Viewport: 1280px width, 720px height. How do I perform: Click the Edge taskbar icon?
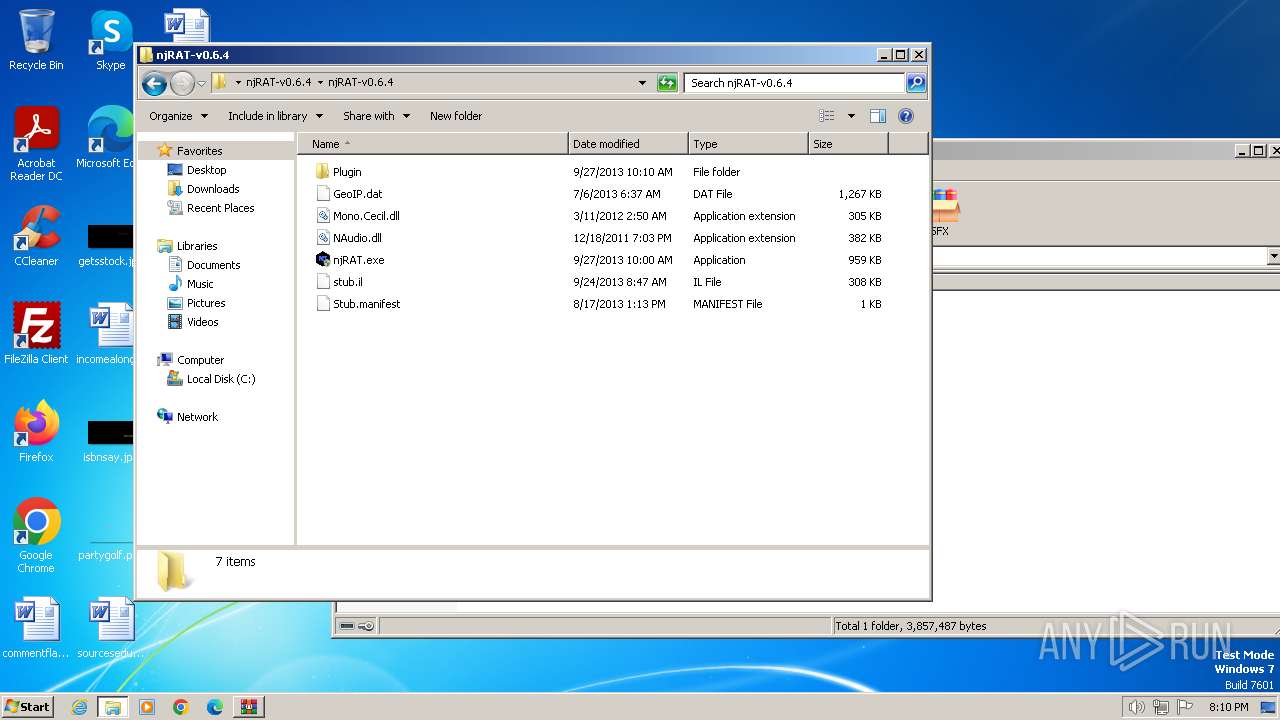(x=215, y=707)
